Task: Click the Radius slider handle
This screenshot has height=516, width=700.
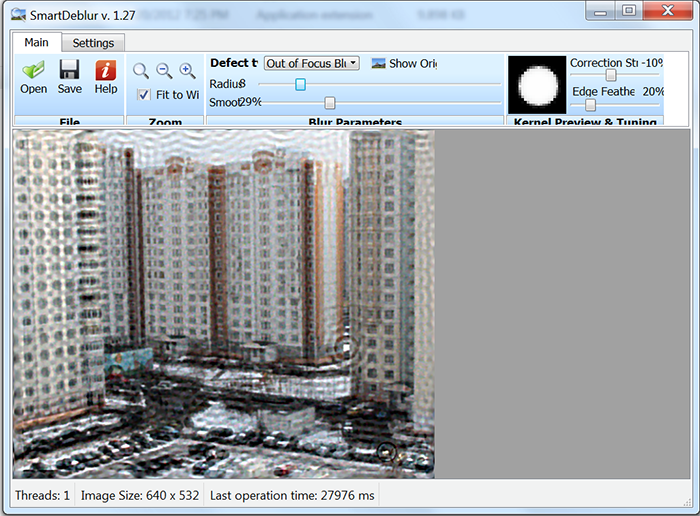Action: click(x=300, y=84)
